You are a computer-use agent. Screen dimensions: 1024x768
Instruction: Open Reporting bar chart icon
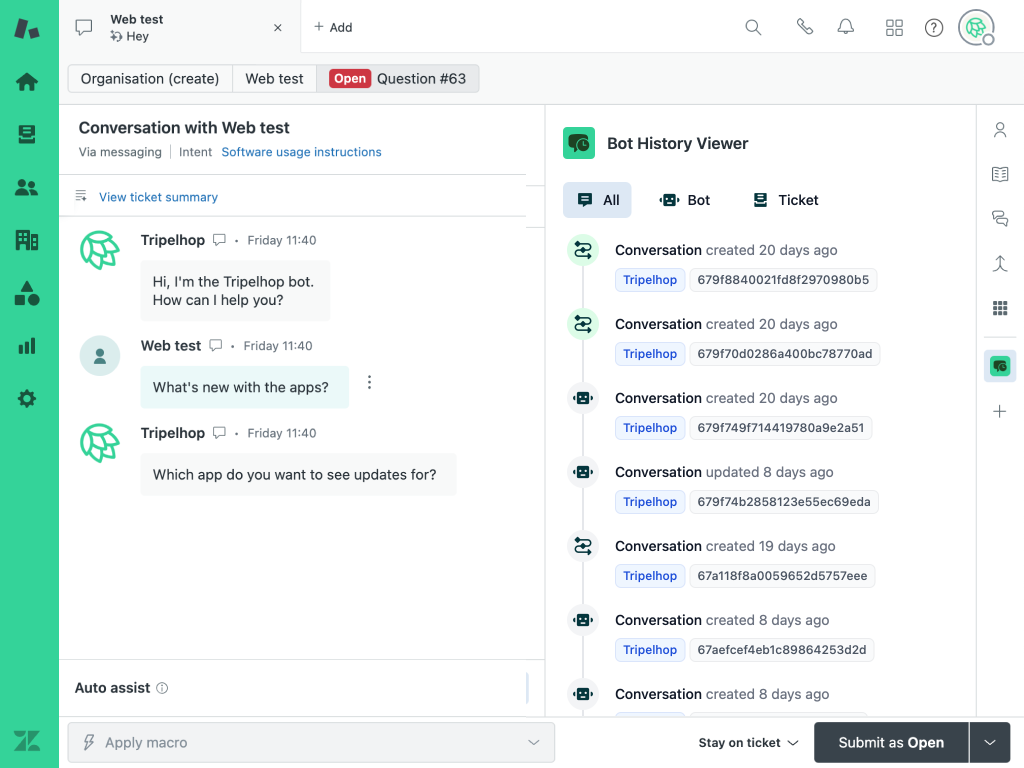click(27, 346)
